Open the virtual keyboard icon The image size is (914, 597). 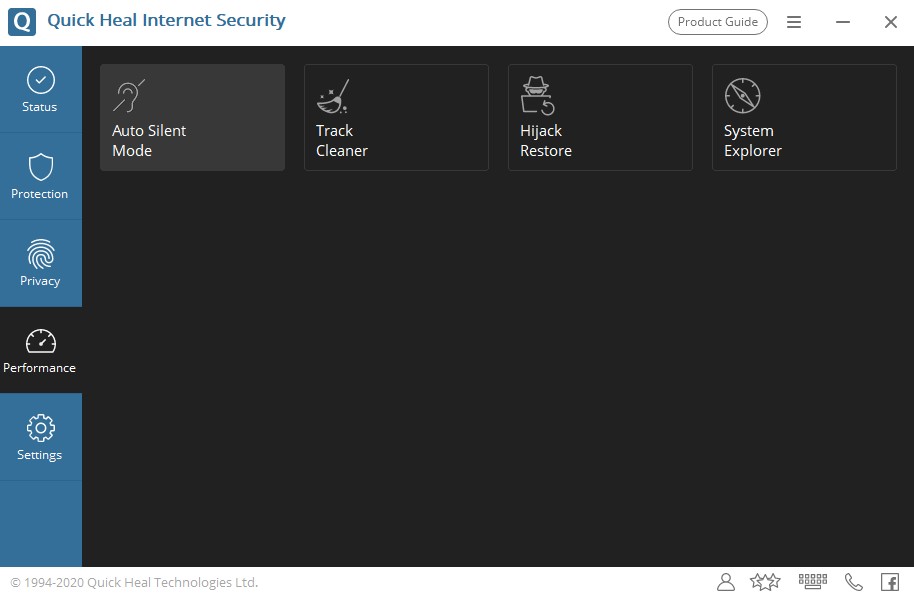812,581
